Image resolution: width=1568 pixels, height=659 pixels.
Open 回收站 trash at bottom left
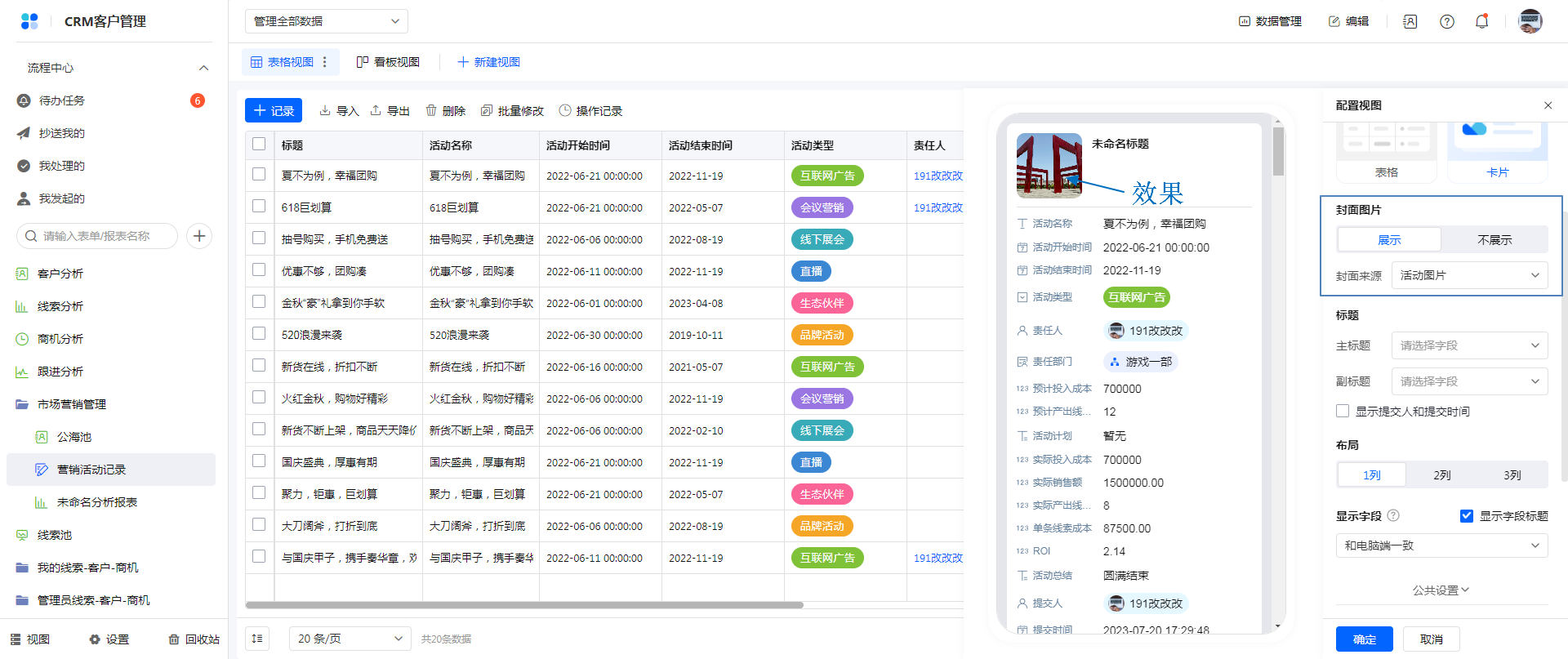tap(194, 639)
